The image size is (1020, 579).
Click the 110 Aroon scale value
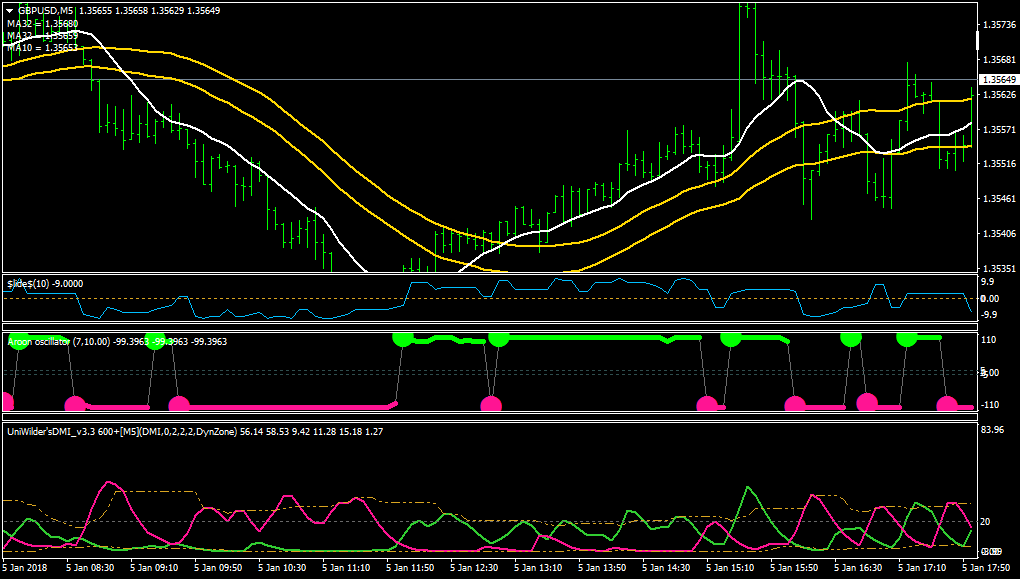click(x=989, y=340)
